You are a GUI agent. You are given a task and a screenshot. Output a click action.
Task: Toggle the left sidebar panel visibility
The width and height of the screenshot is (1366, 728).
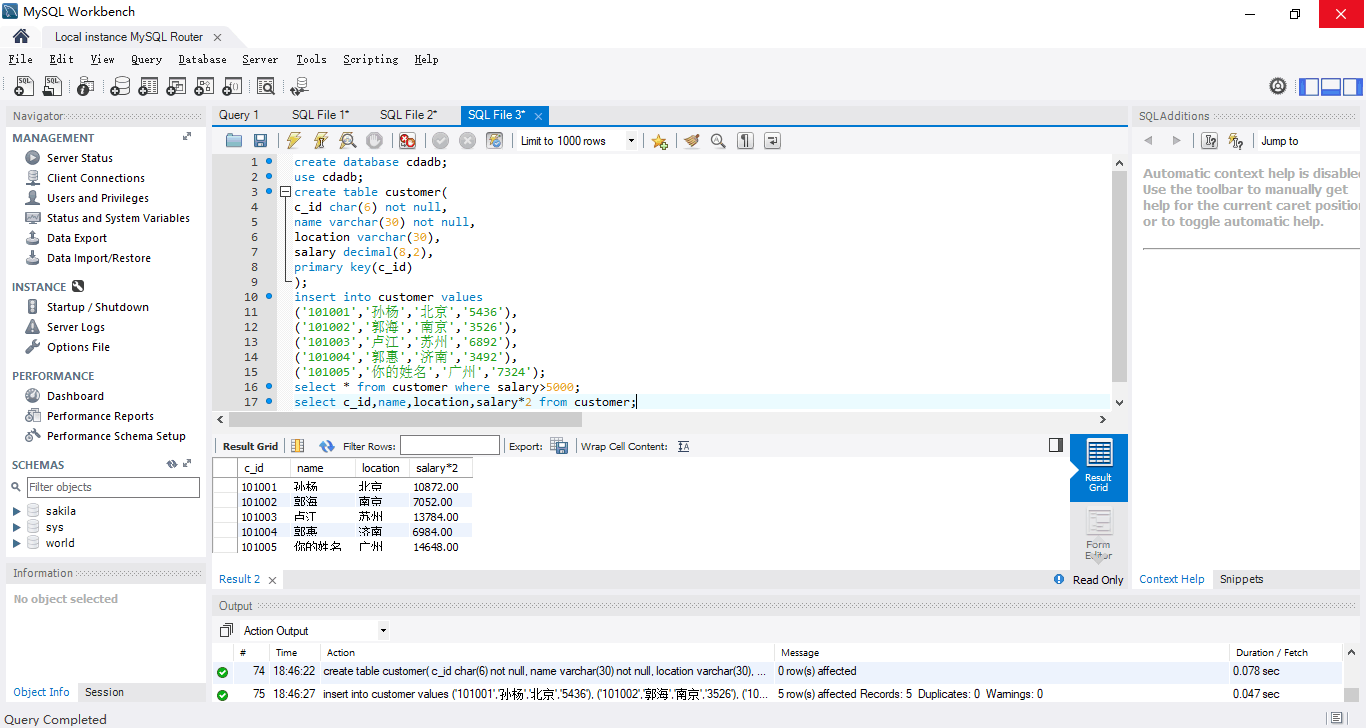tap(1309, 87)
